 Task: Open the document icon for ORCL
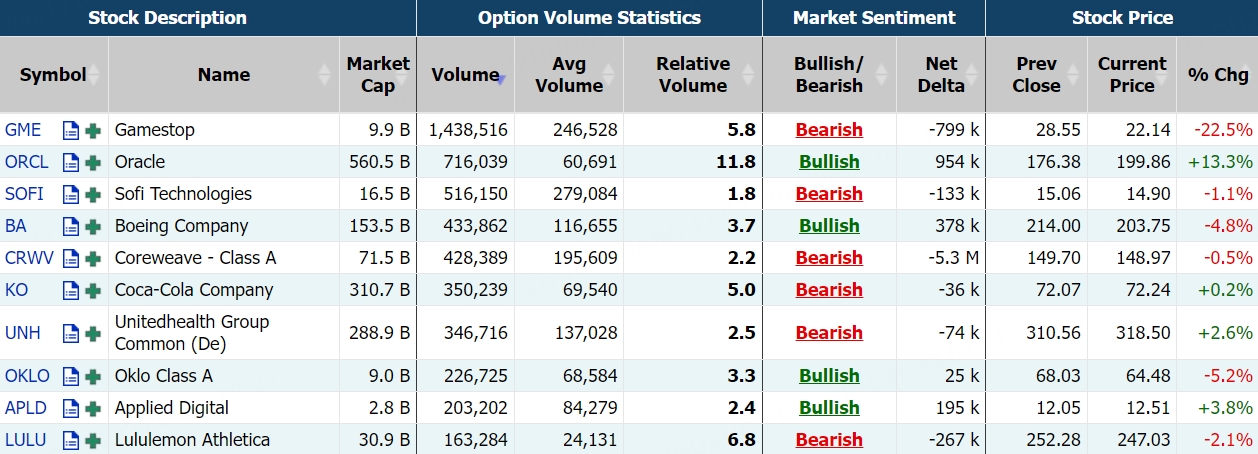(x=71, y=162)
